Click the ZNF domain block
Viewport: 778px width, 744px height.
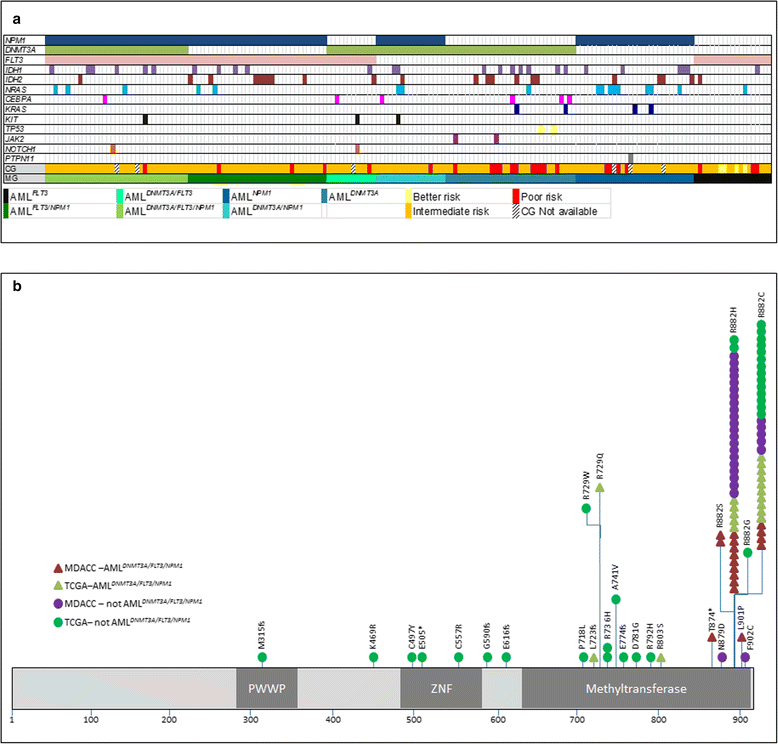(440, 689)
